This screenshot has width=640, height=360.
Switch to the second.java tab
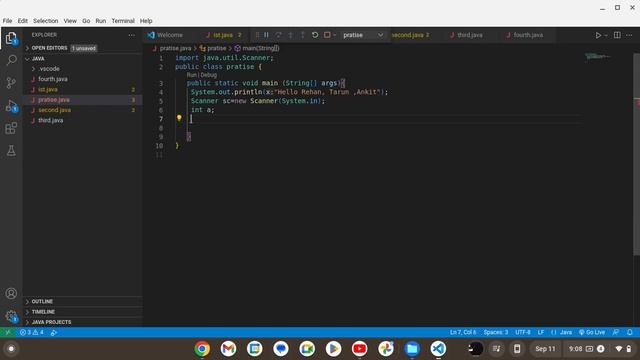click(x=411, y=35)
